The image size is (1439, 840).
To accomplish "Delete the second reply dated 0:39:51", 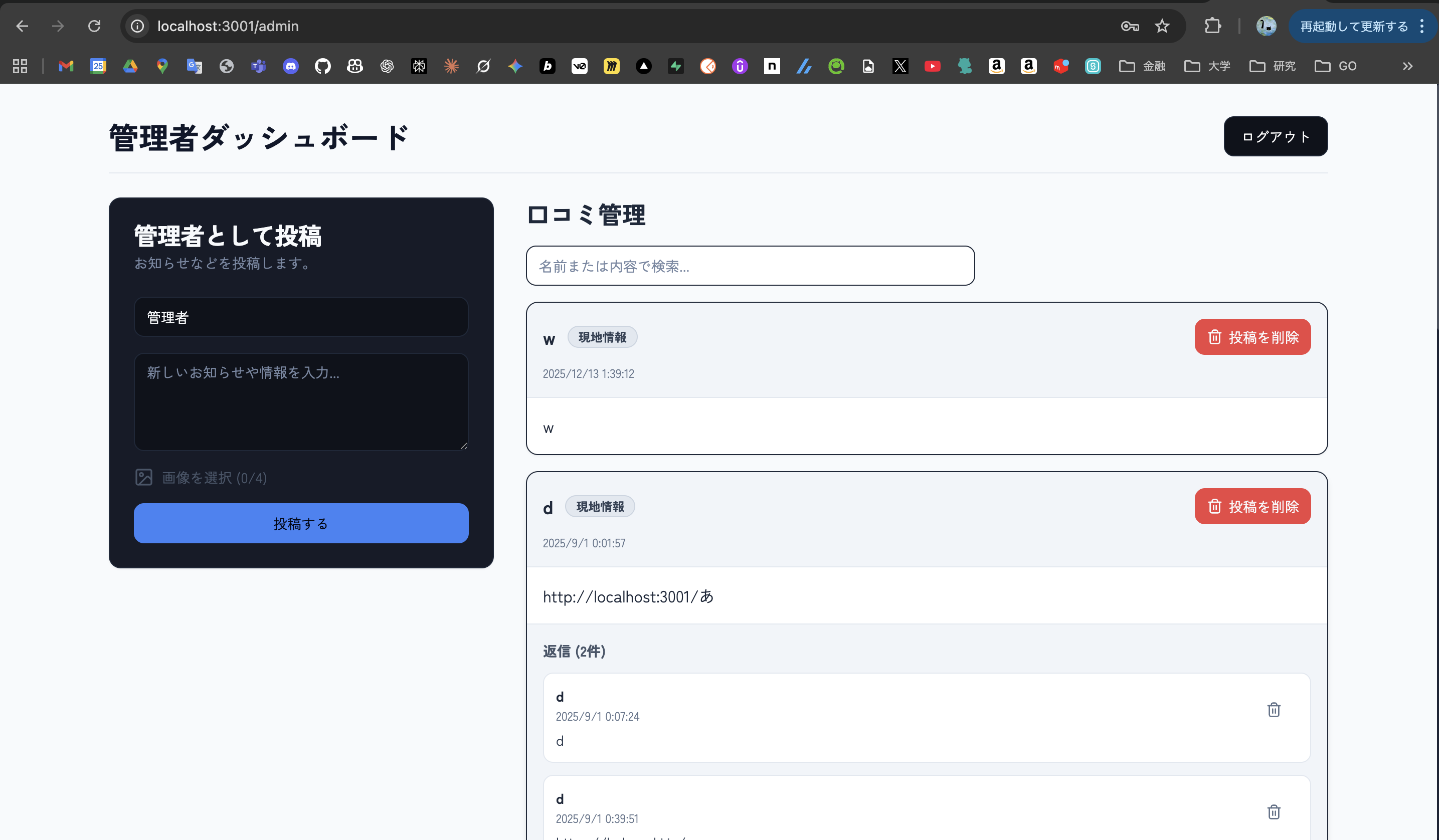I will click(x=1274, y=811).
